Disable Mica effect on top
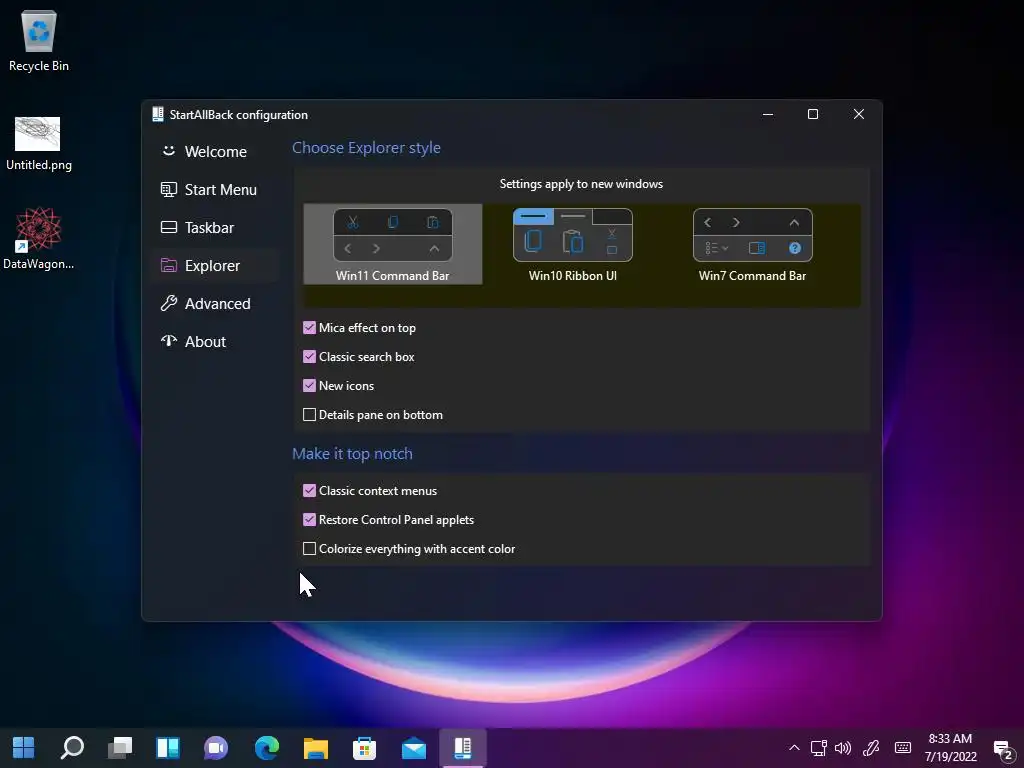 coord(310,328)
